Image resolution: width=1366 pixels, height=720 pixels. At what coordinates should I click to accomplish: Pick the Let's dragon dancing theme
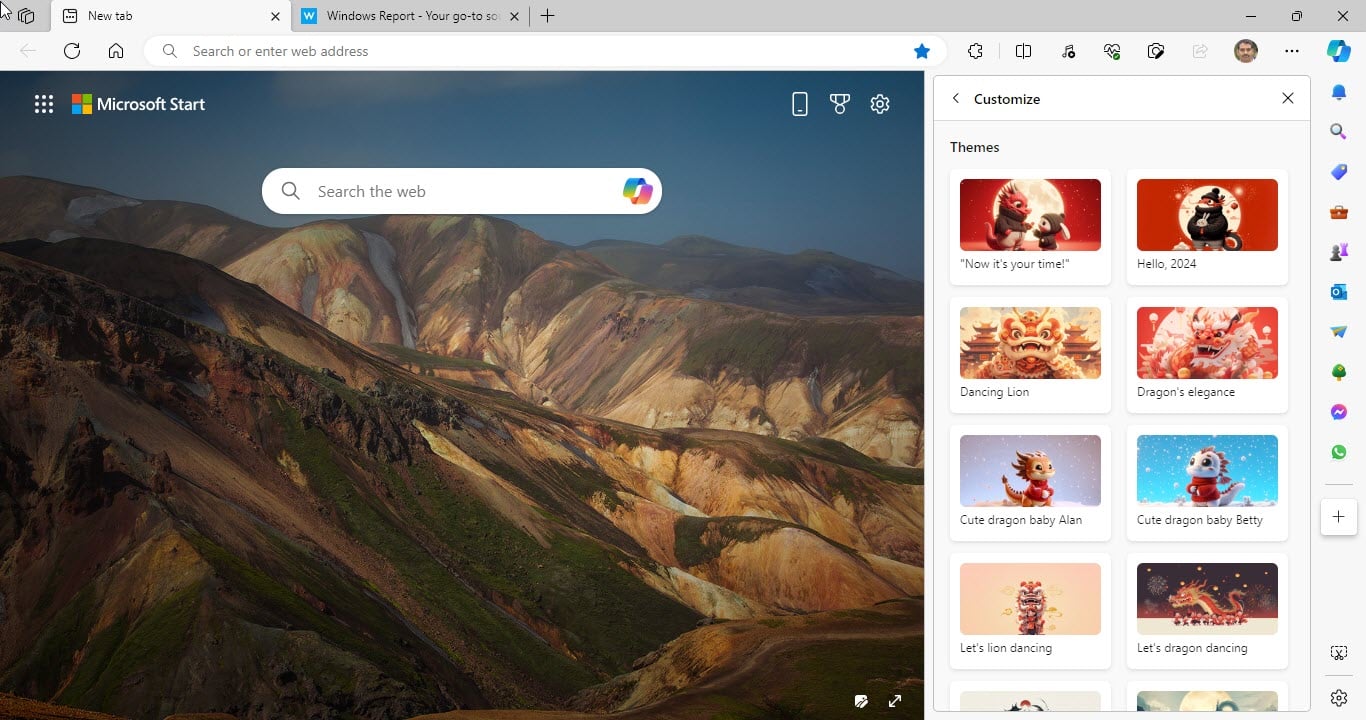1207,611
